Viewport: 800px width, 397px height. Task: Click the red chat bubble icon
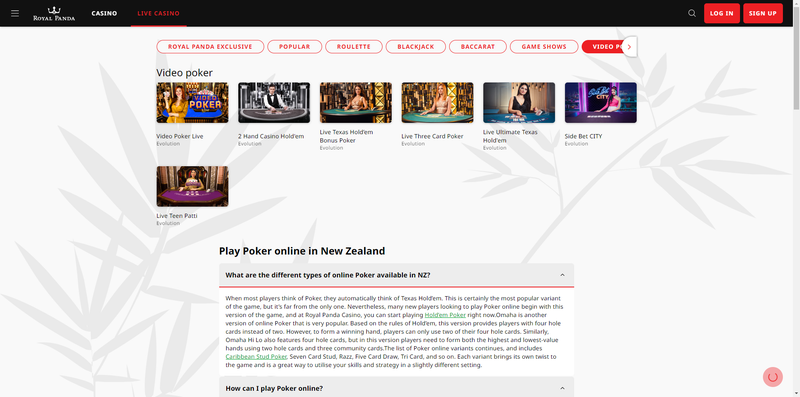(772, 377)
